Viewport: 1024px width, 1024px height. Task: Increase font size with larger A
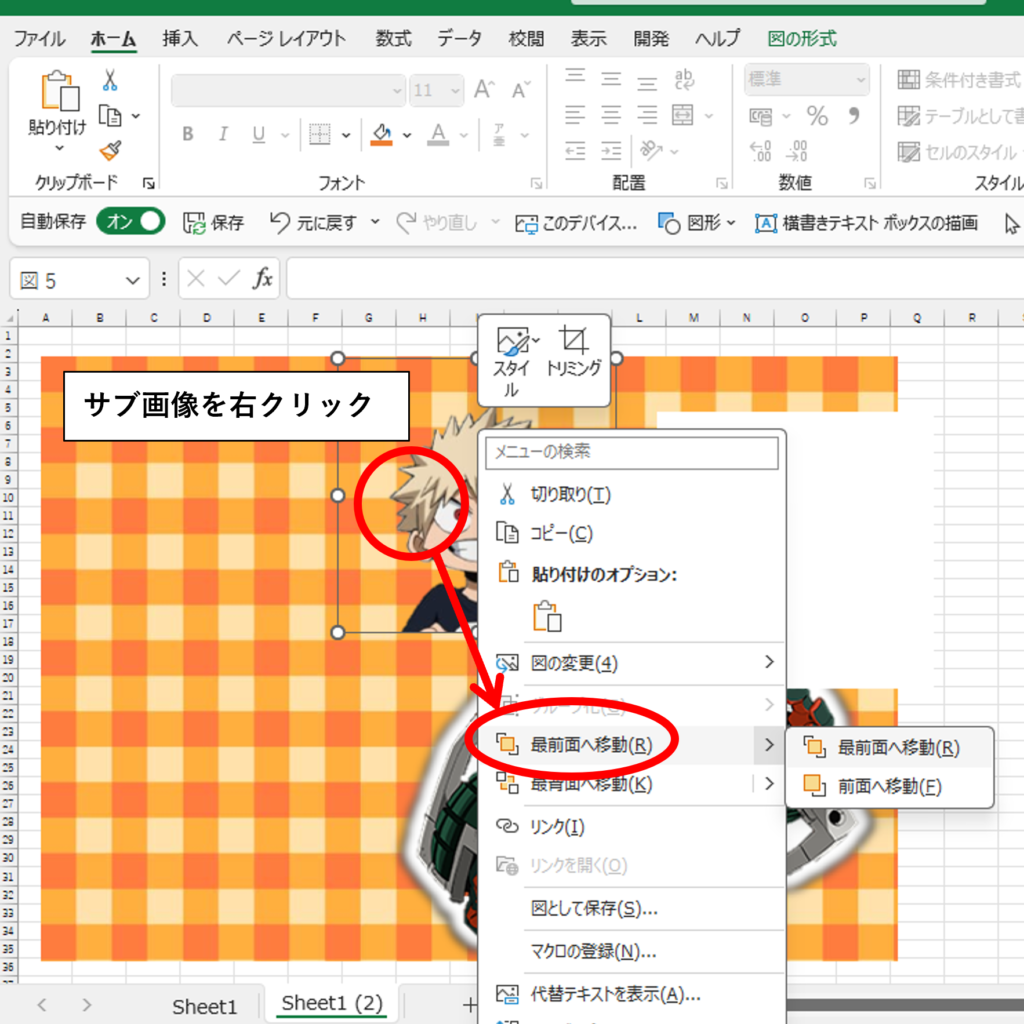[x=485, y=89]
